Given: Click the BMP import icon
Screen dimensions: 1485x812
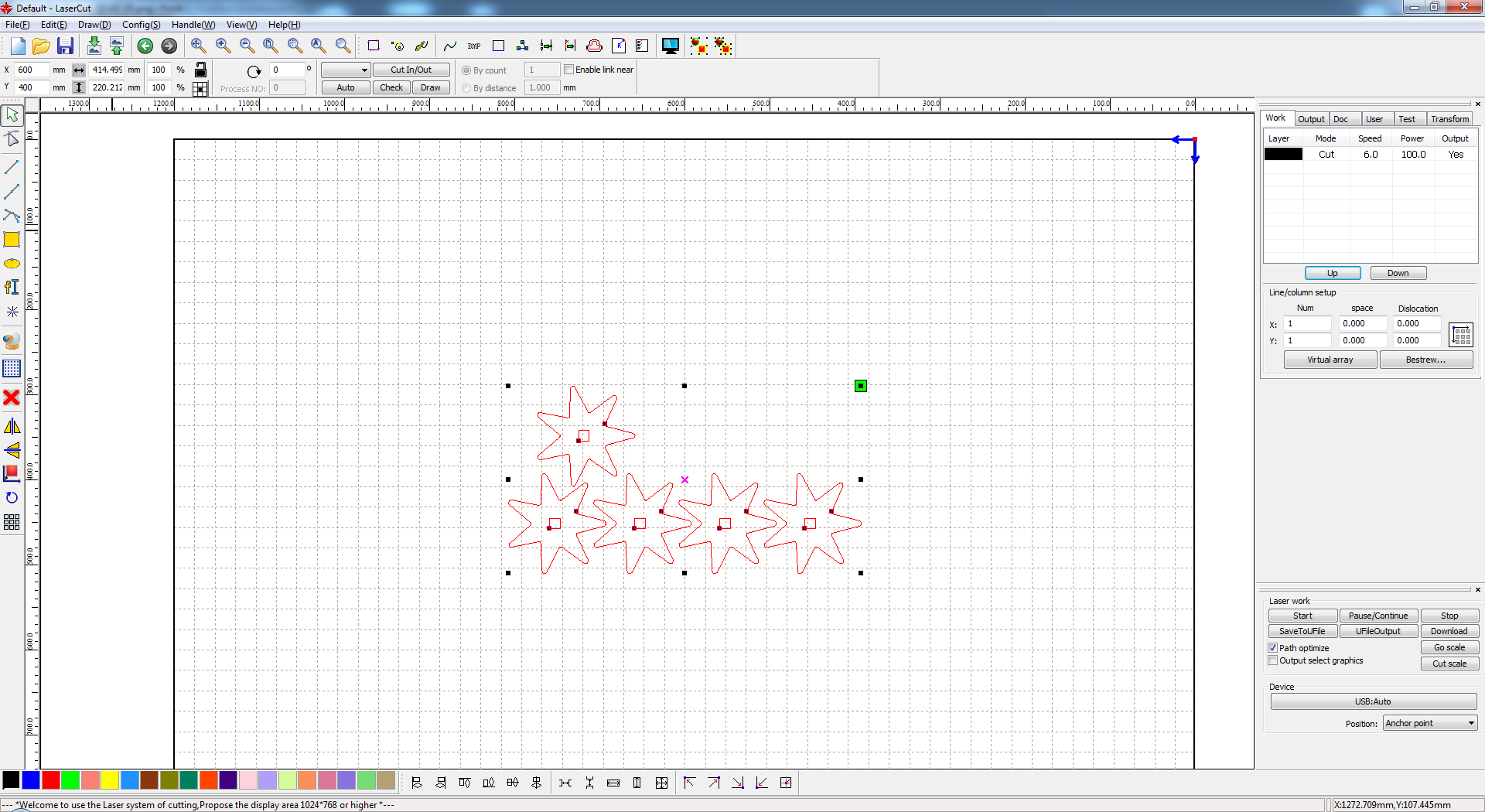Looking at the screenshot, I should point(474,46).
